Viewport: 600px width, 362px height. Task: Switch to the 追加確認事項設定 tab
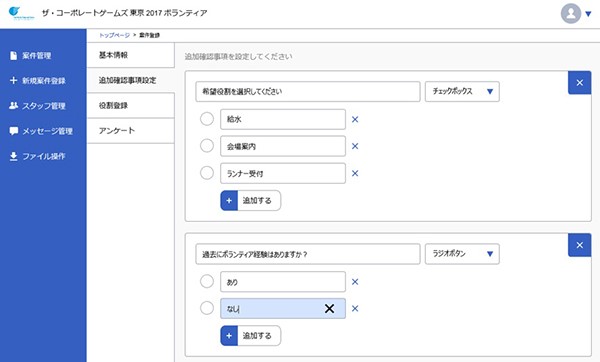(131, 80)
